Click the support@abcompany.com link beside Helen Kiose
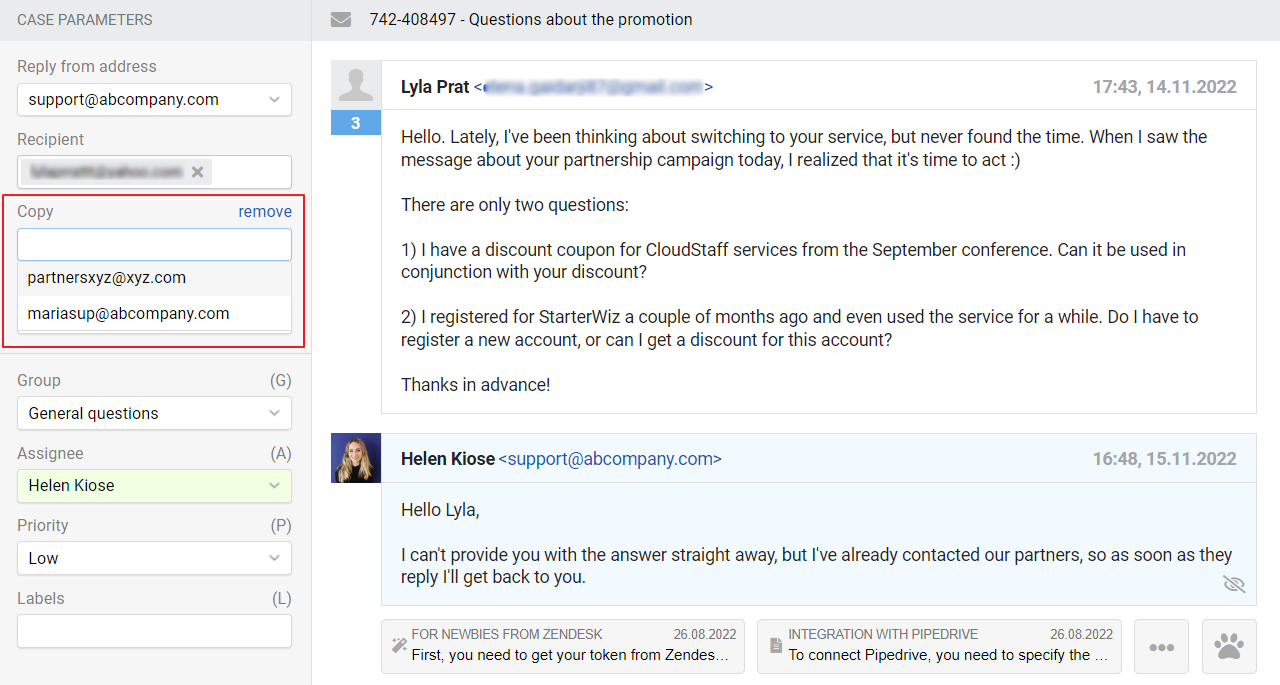Screen dimensions: 1280x685 coord(610,459)
